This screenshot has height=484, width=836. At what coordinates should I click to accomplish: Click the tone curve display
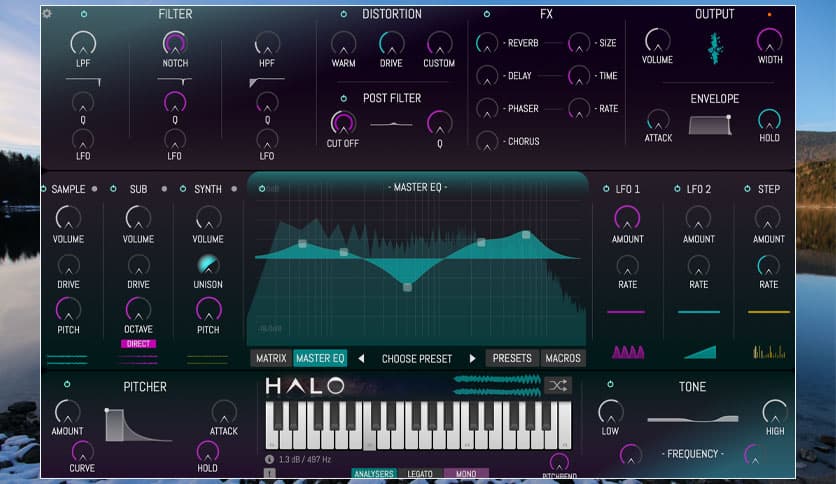(x=693, y=419)
